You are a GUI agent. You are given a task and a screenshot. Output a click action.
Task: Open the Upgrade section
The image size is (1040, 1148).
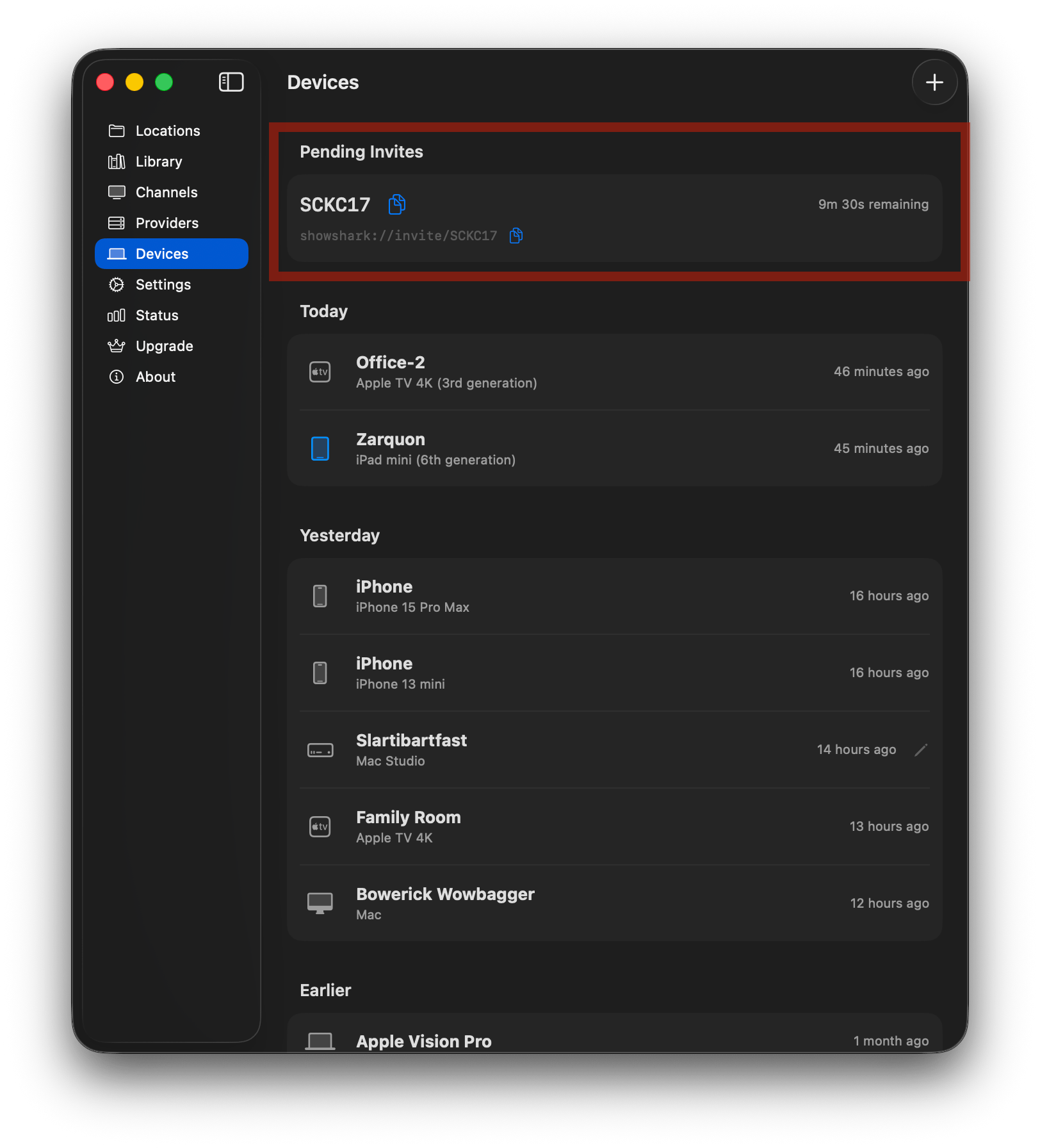pyautogui.click(x=164, y=346)
